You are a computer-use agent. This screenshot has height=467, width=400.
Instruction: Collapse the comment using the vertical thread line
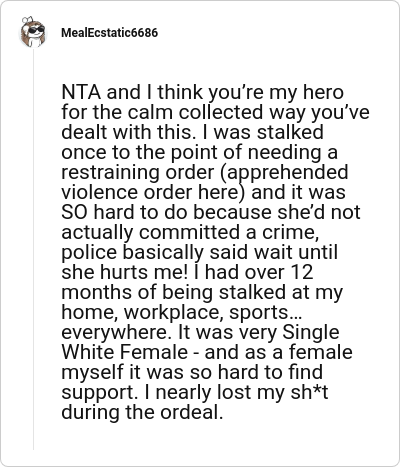(x=33, y=250)
